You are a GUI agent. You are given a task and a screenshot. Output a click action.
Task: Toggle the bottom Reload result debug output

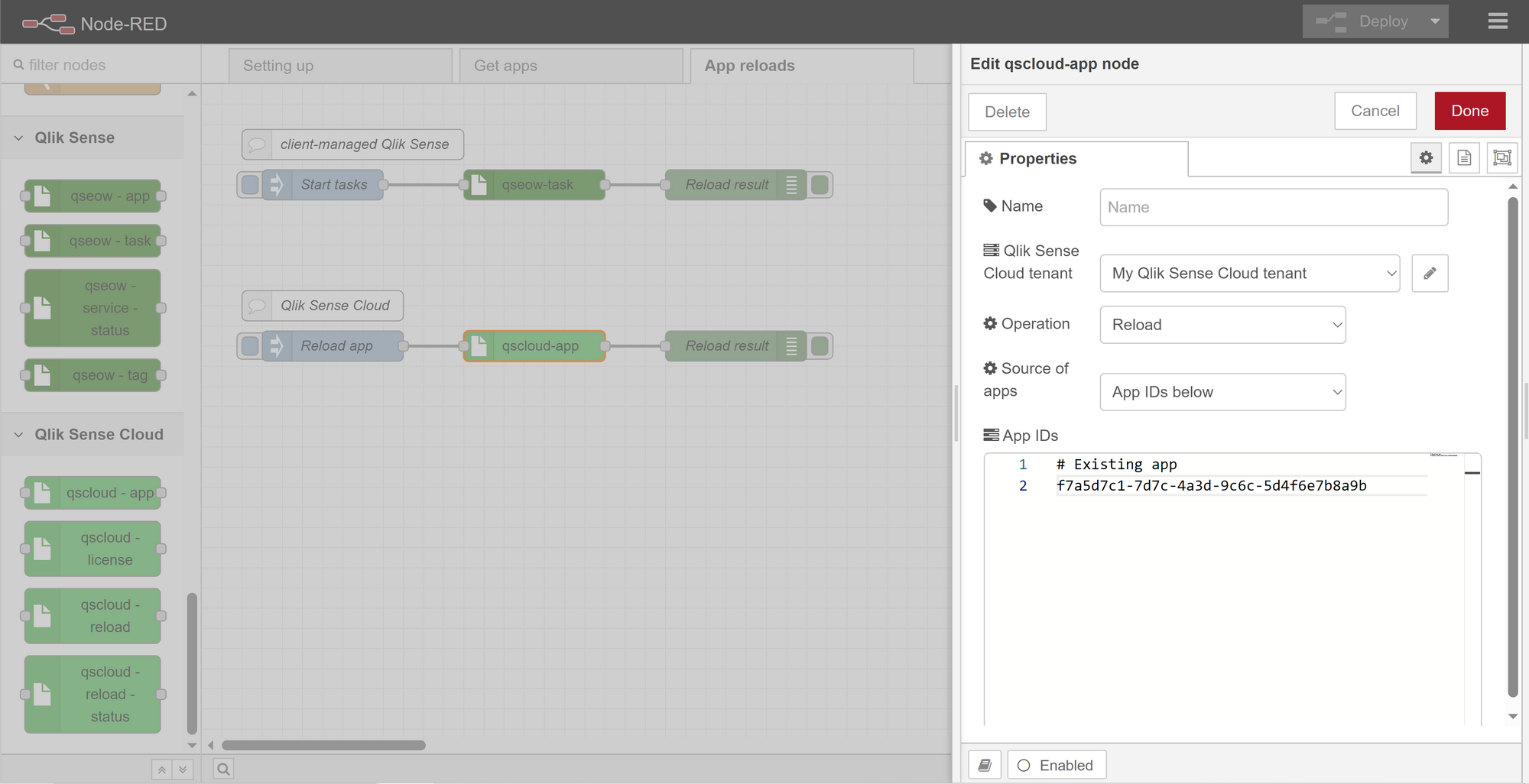[x=820, y=346]
